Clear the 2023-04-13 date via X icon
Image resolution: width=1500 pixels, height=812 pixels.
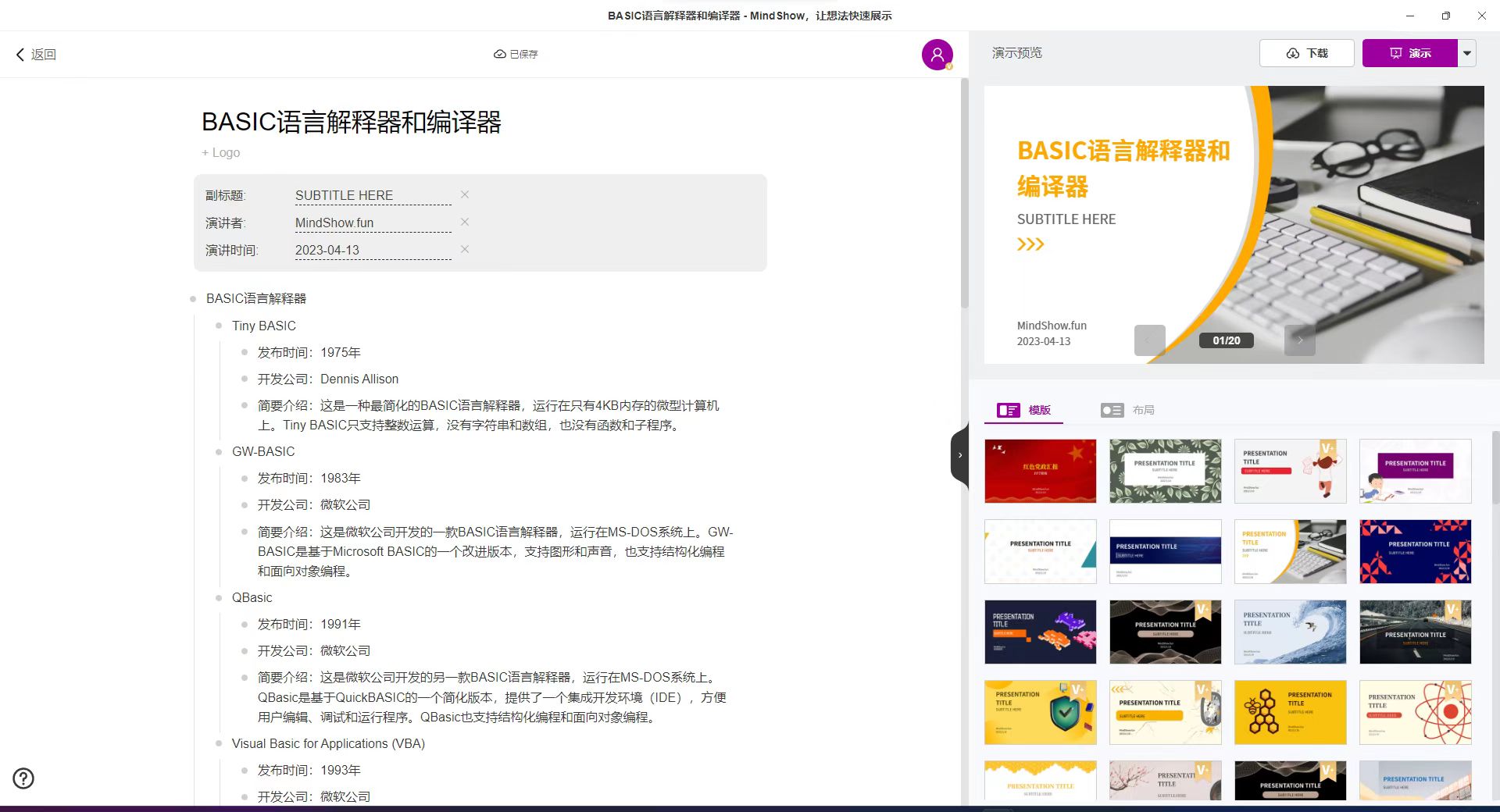pyautogui.click(x=464, y=249)
